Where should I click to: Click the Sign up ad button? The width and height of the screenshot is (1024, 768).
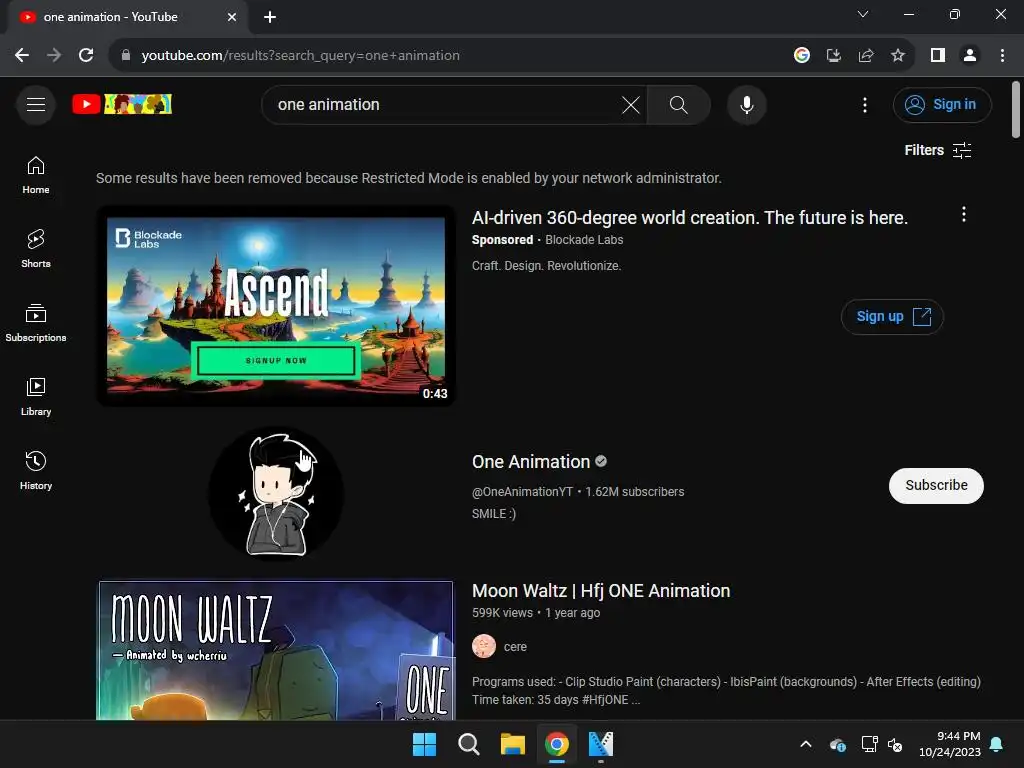pos(892,317)
